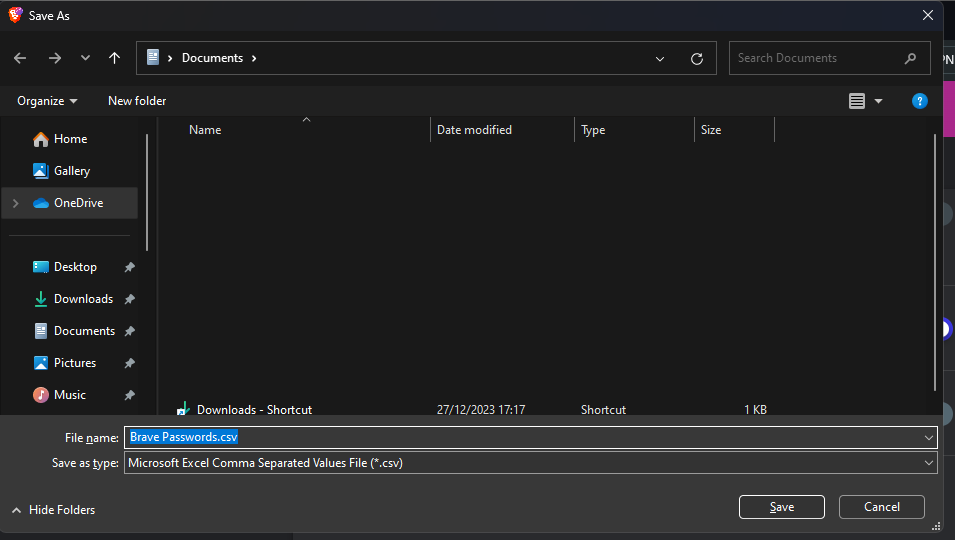Click the pin icon next to Pictures
The width and height of the screenshot is (955, 540).
coord(130,363)
